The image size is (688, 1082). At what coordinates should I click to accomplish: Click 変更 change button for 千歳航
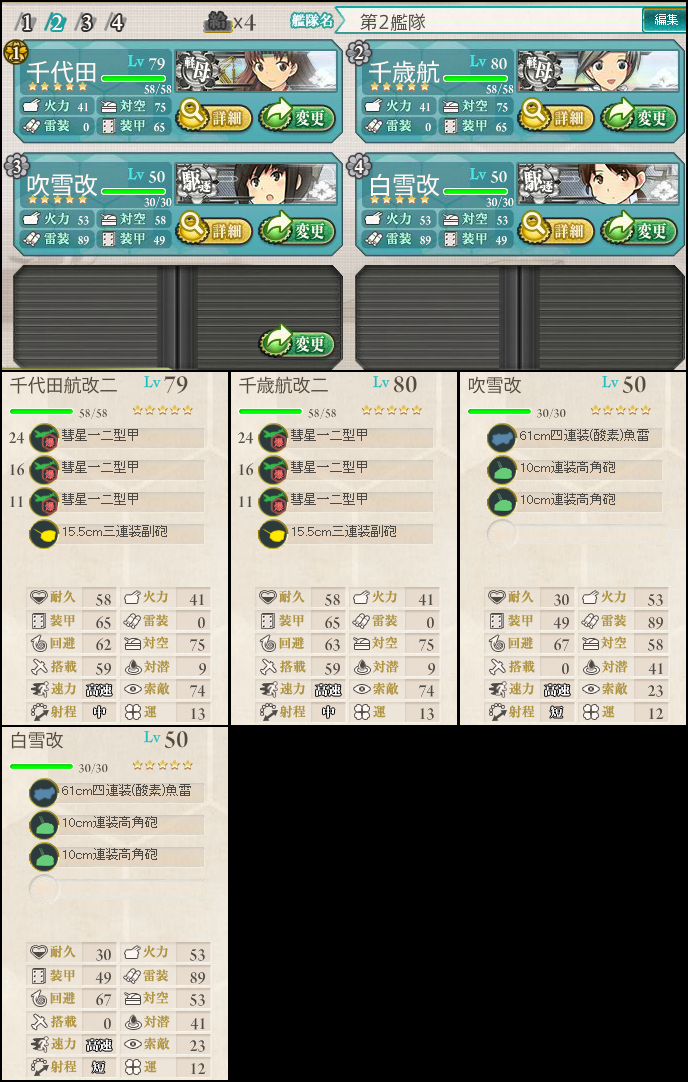tap(638, 117)
